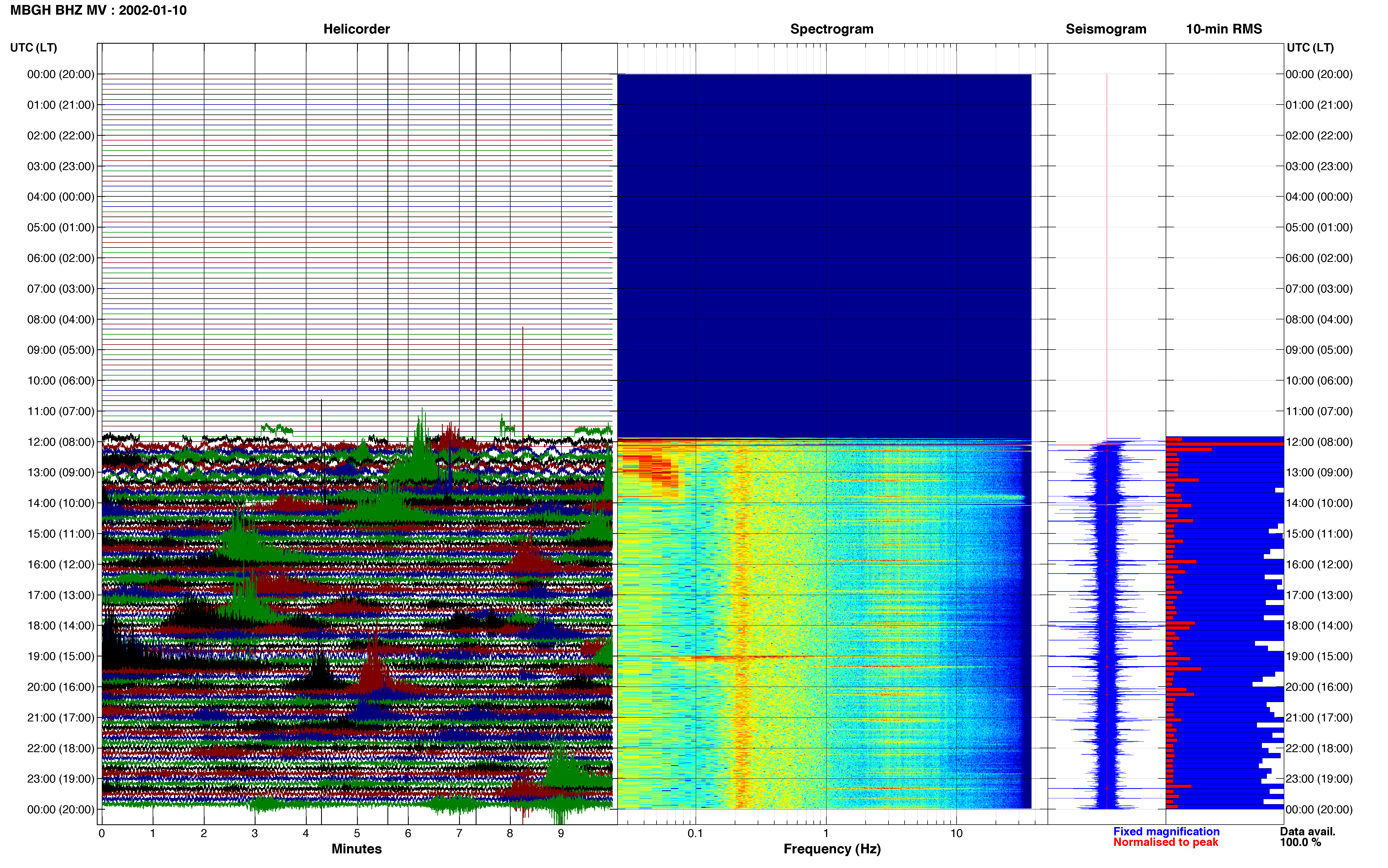Click the 7 tick on the Minutes axis
The width and height of the screenshot is (1388, 868).
click(459, 833)
